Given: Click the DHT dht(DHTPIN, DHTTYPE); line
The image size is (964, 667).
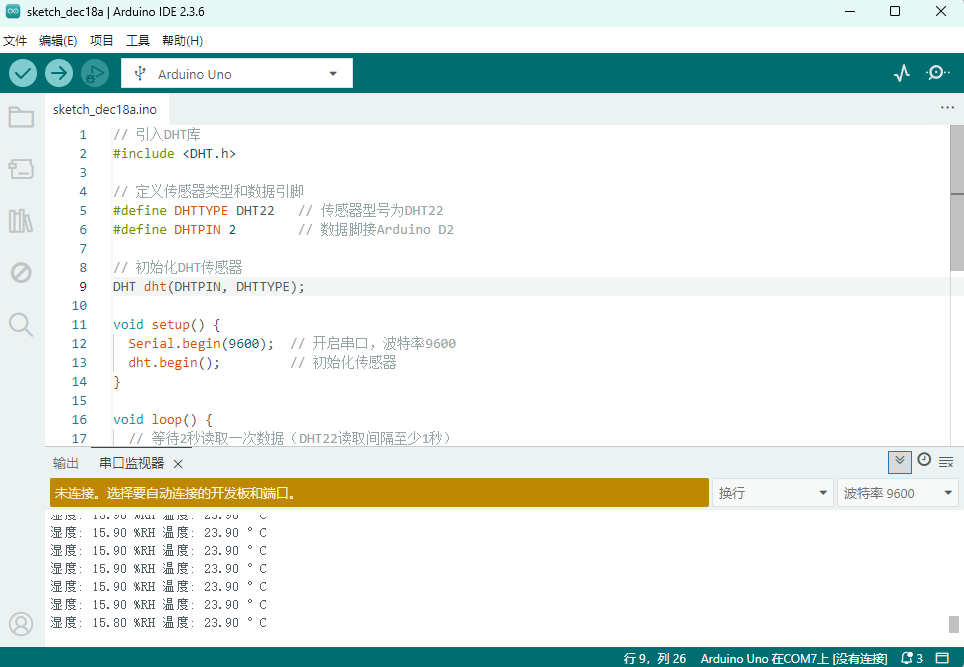Looking at the screenshot, I should click(x=208, y=286).
